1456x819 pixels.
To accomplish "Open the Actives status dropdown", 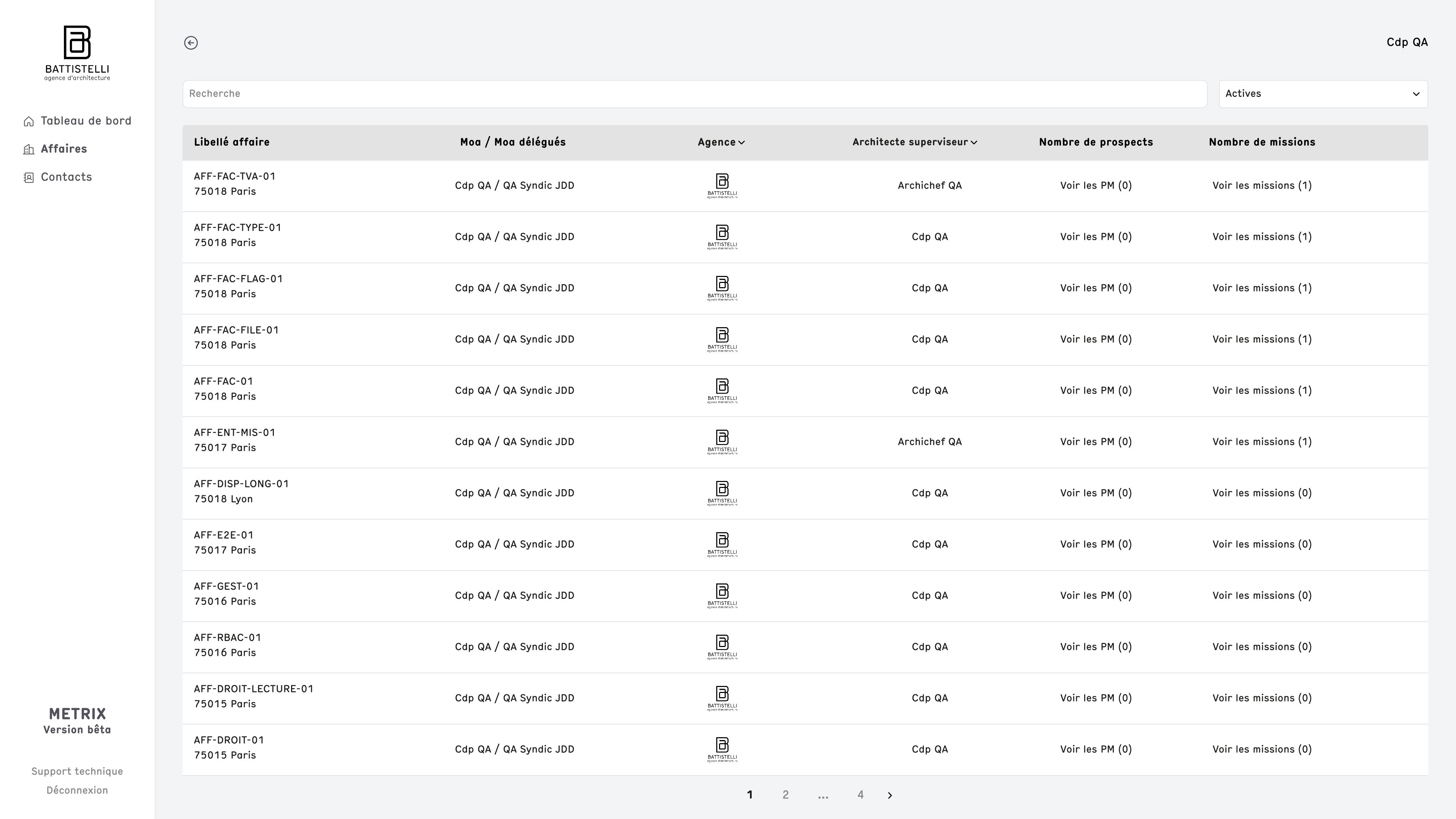I will click(1323, 94).
